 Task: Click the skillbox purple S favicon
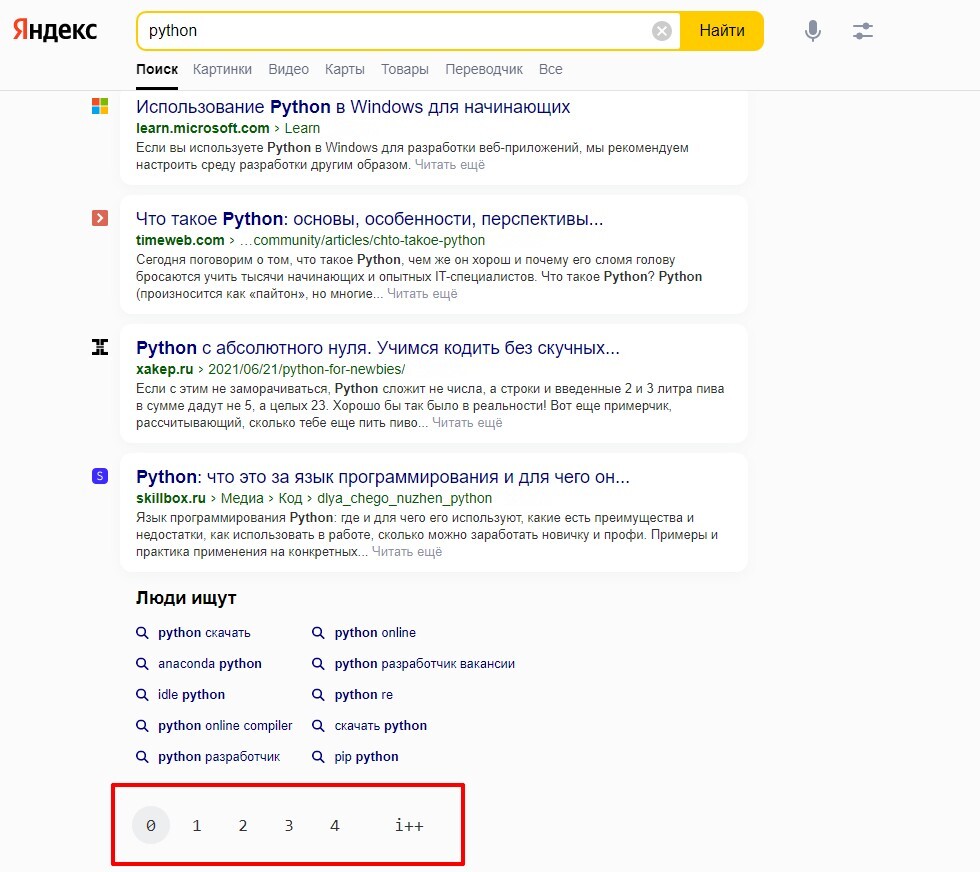tap(100, 476)
